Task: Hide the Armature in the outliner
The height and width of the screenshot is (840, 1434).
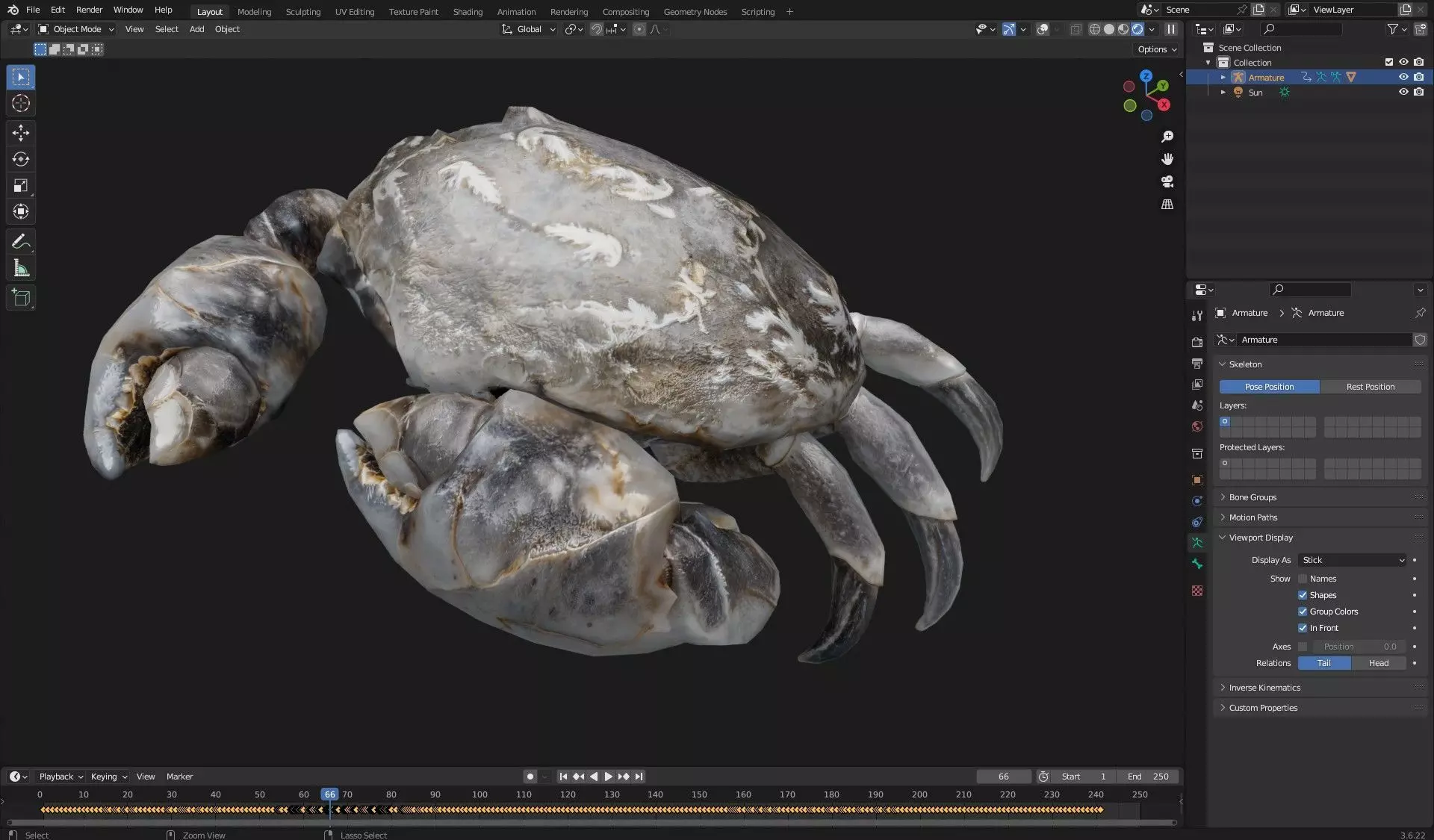Action: coord(1403,77)
